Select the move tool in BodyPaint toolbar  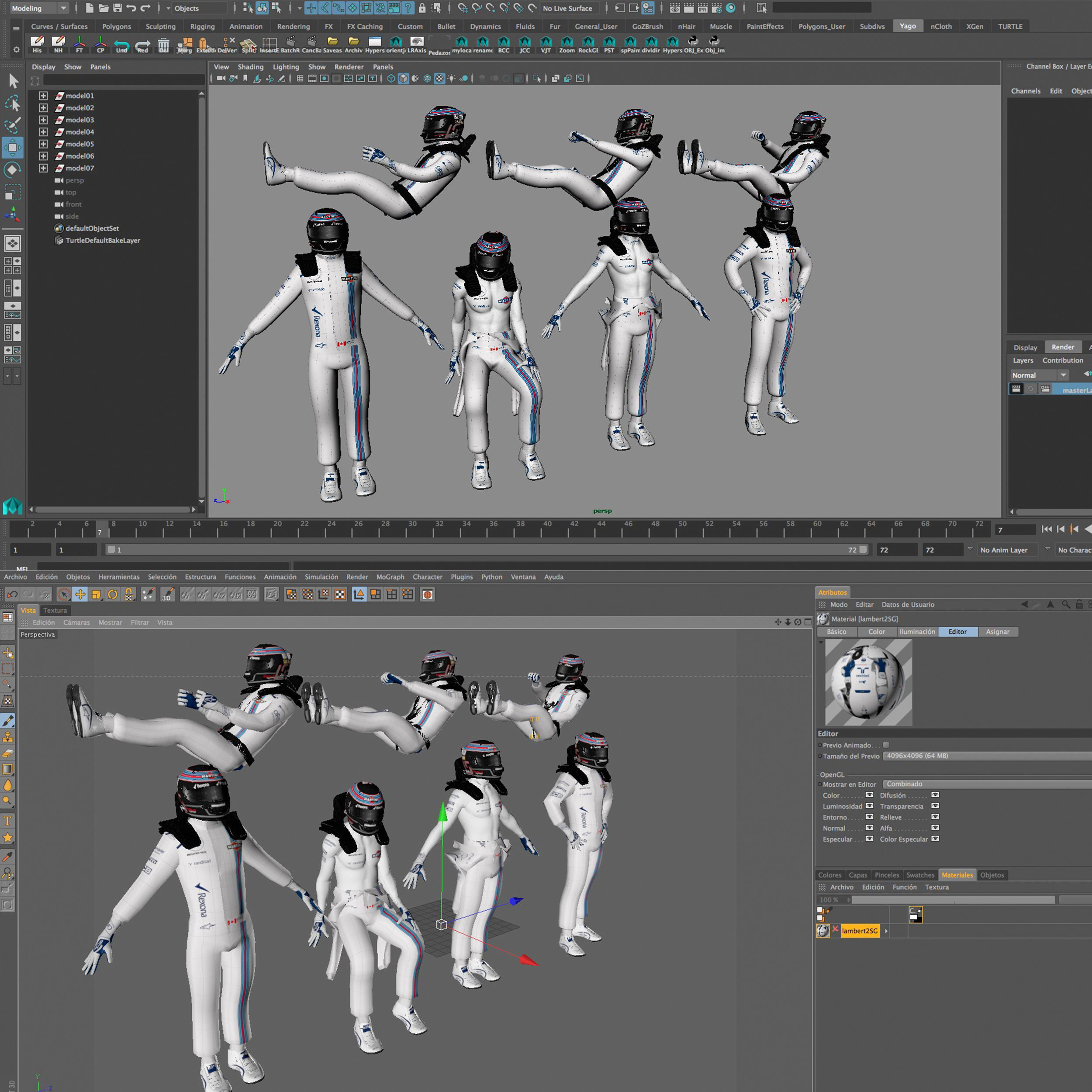coord(80,594)
